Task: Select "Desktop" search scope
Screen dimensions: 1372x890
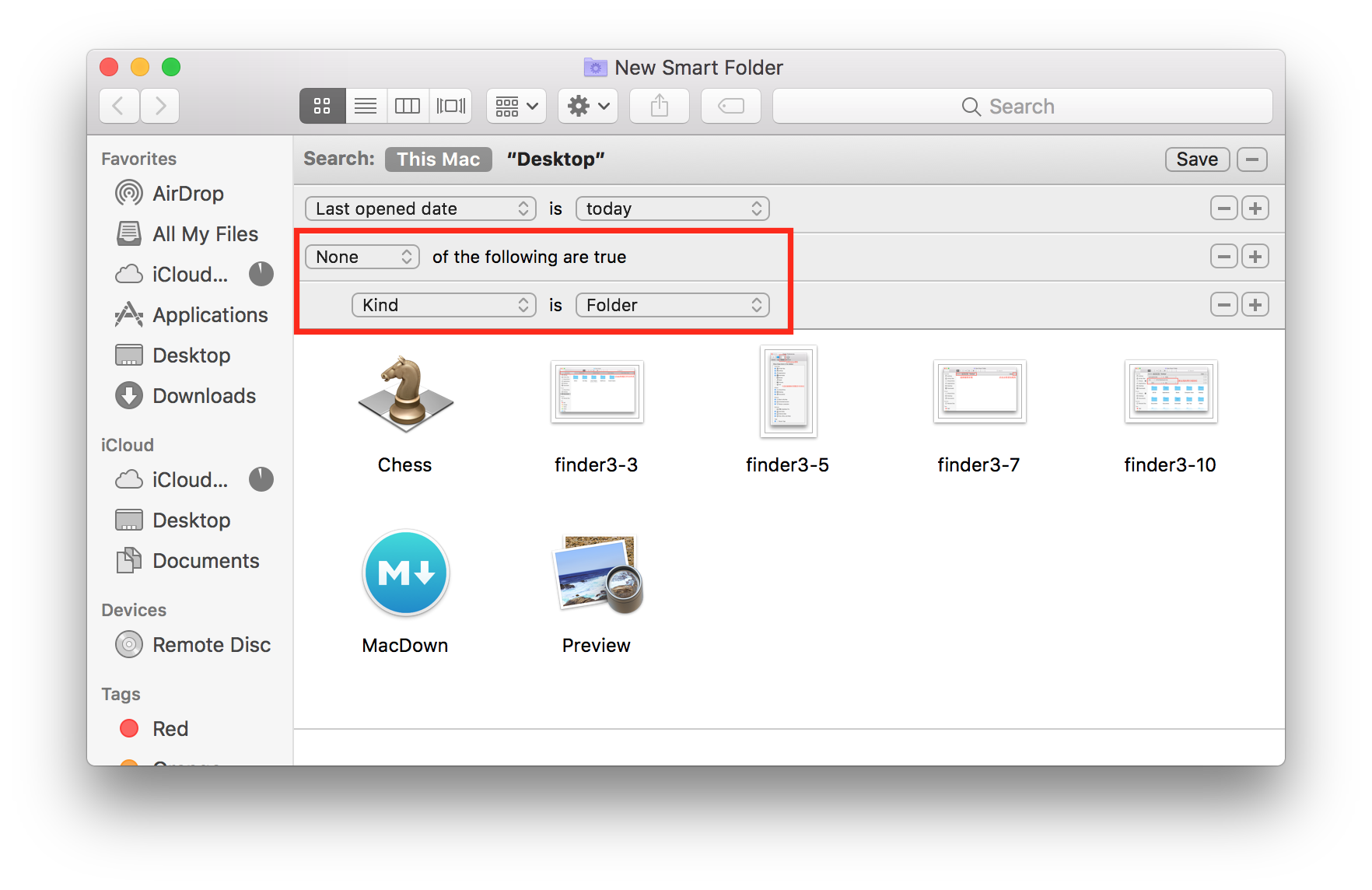Action: (x=556, y=159)
